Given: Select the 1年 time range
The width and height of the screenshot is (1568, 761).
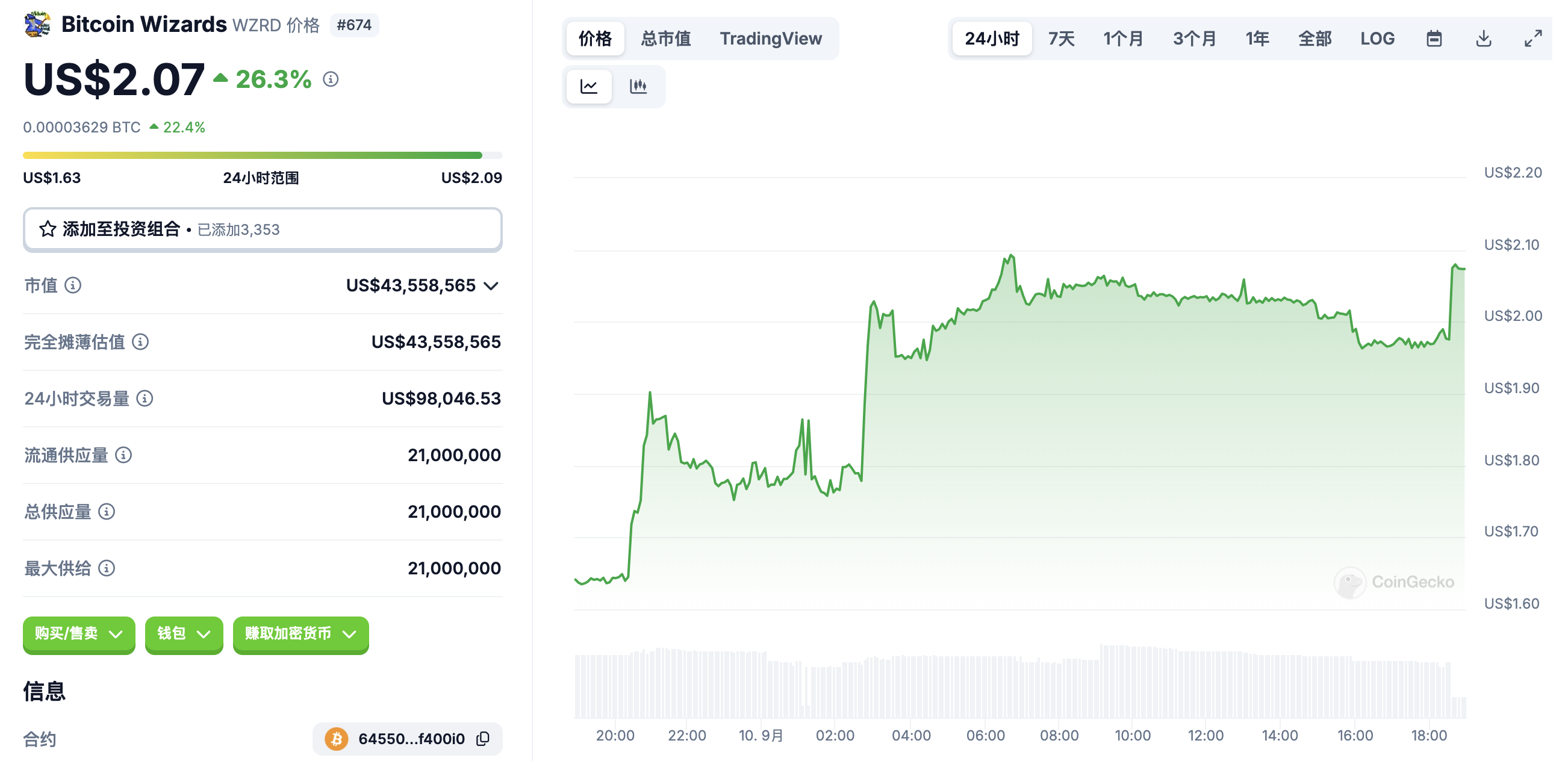Looking at the screenshot, I should point(1257,39).
